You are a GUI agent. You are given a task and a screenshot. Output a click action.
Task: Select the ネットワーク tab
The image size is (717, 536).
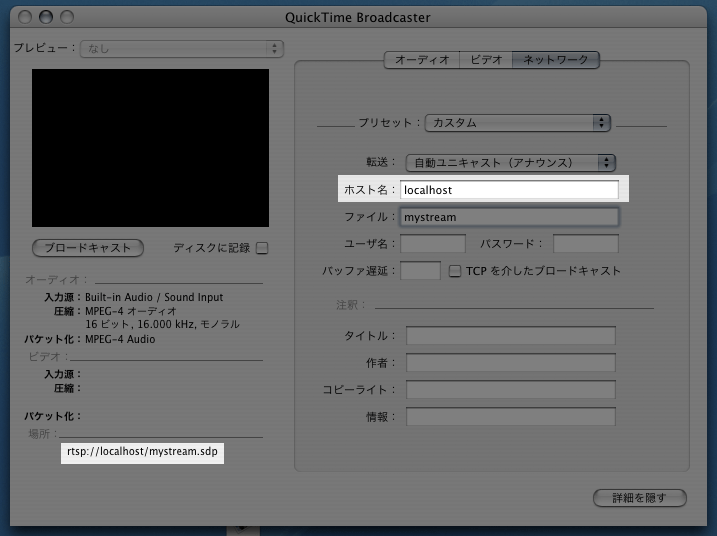point(556,60)
